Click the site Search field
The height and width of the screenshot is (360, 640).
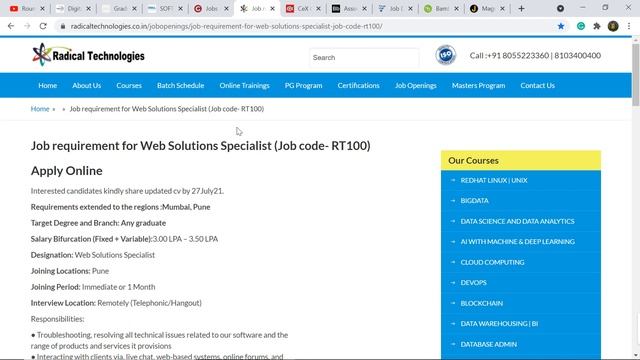(364, 58)
